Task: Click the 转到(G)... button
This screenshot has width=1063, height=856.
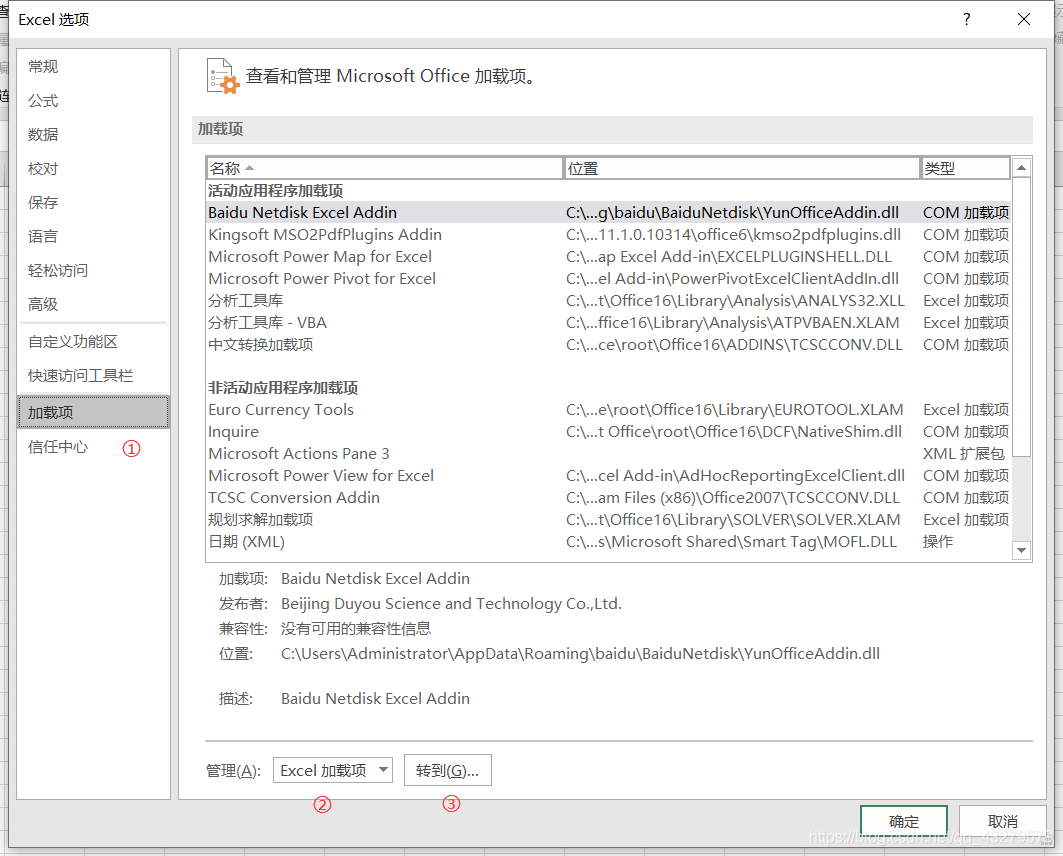Action: 447,770
